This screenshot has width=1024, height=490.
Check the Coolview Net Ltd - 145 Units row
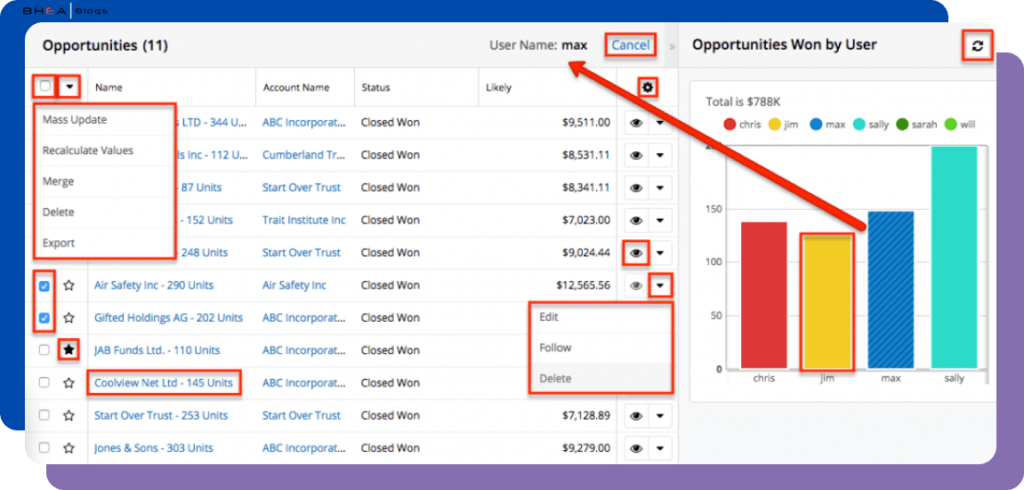tap(44, 383)
